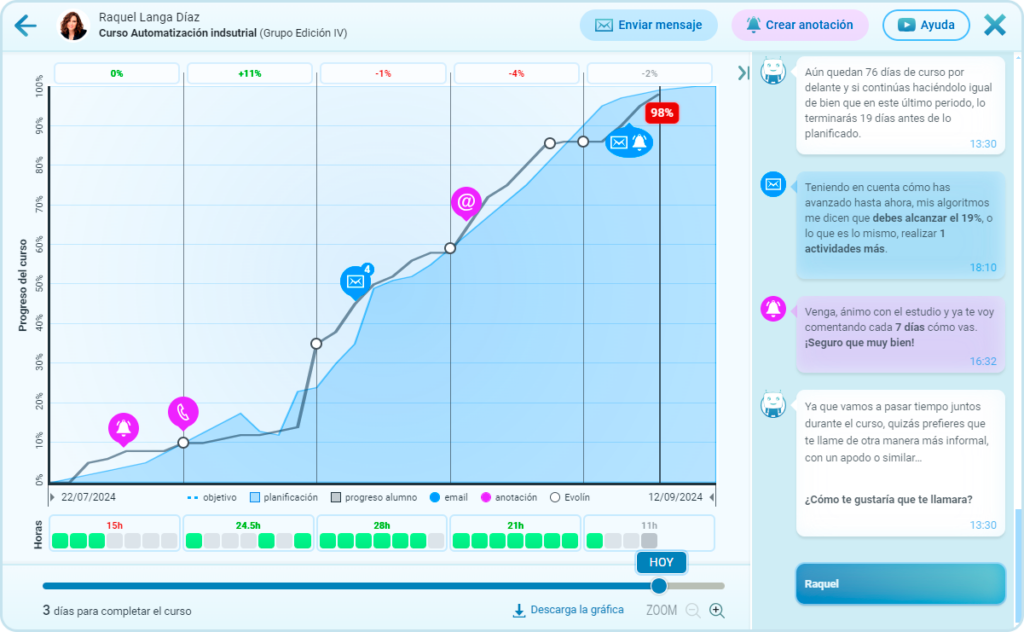Screen dimensions: 1024x632
Task: Select the -4% period header
Action: (516, 73)
